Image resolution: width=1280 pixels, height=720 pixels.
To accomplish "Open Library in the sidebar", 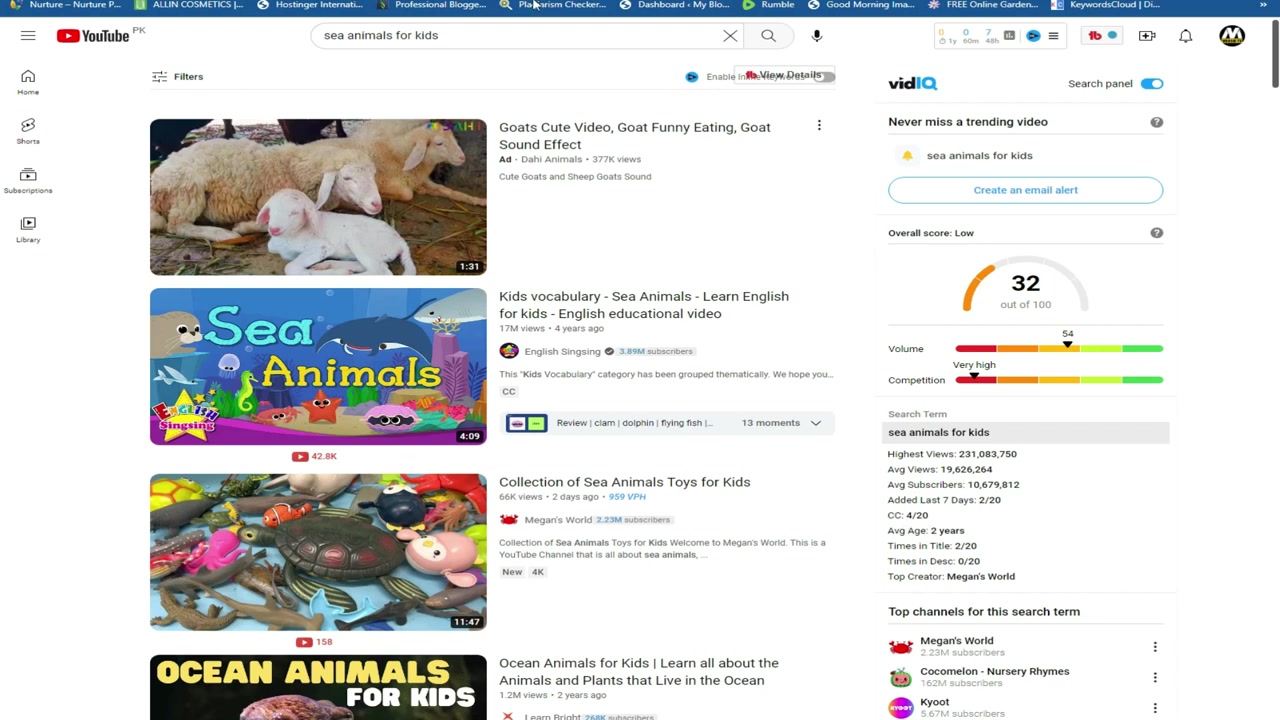I will [x=28, y=229].
